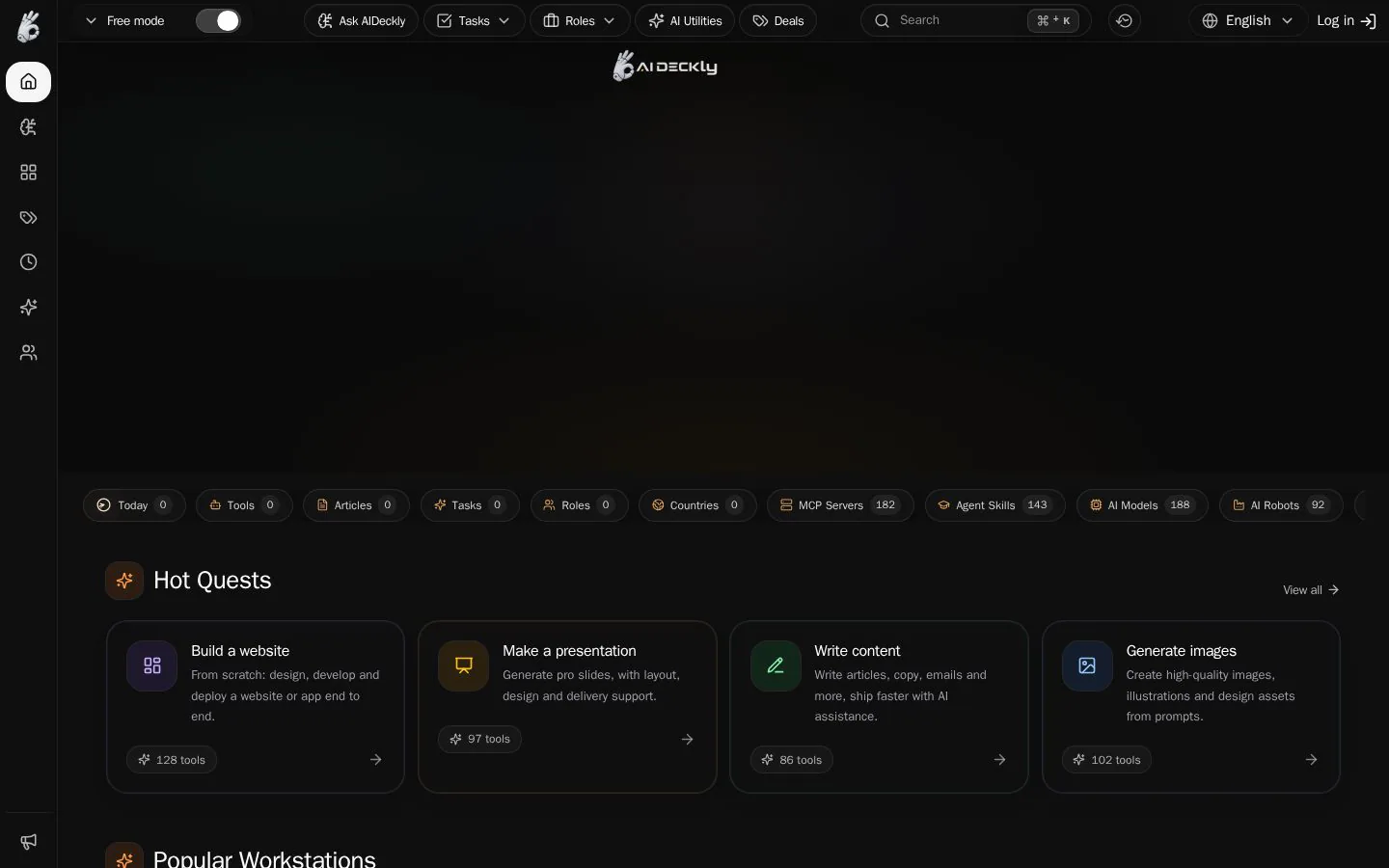Click the 97 tools badge
The width and height of the screenshot is (1389, 868).
tap(479, 739)
